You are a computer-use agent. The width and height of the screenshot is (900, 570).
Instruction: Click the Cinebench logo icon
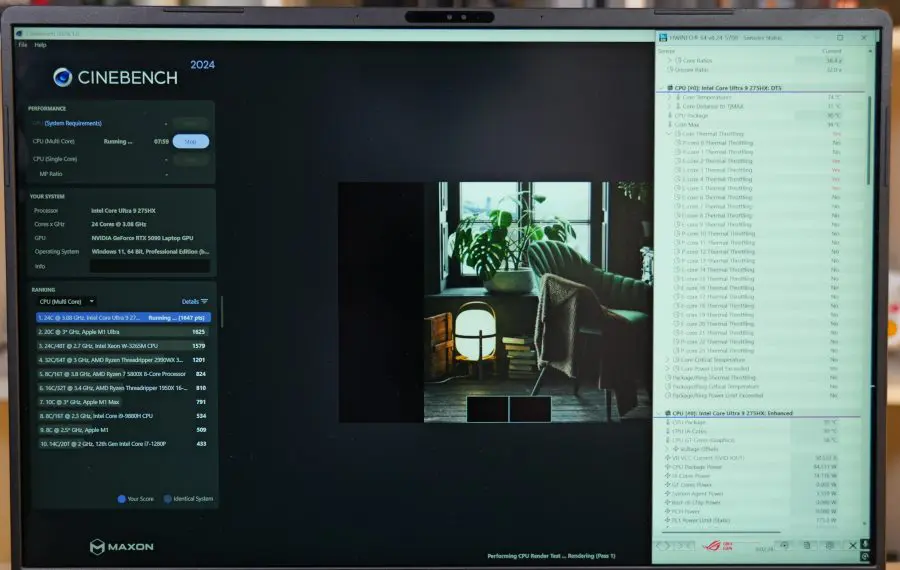click(x=63, y=77)
